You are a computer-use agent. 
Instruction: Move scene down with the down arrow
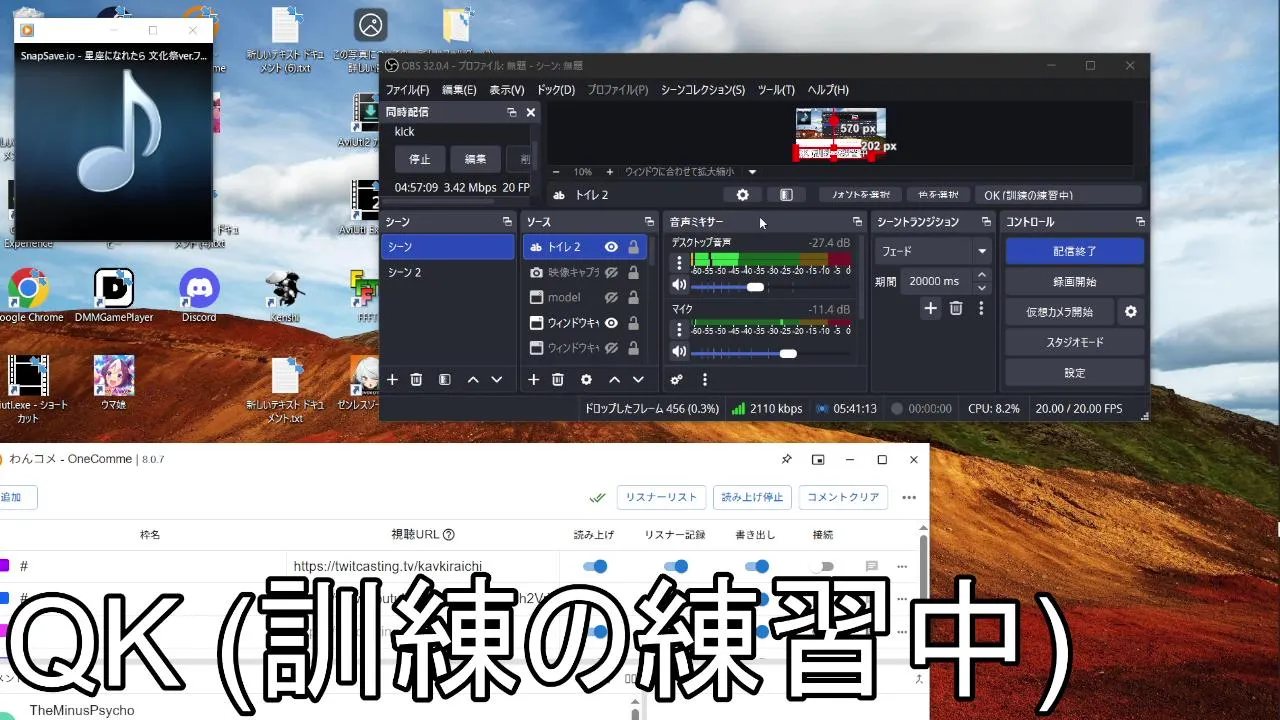tap(497, 380)
